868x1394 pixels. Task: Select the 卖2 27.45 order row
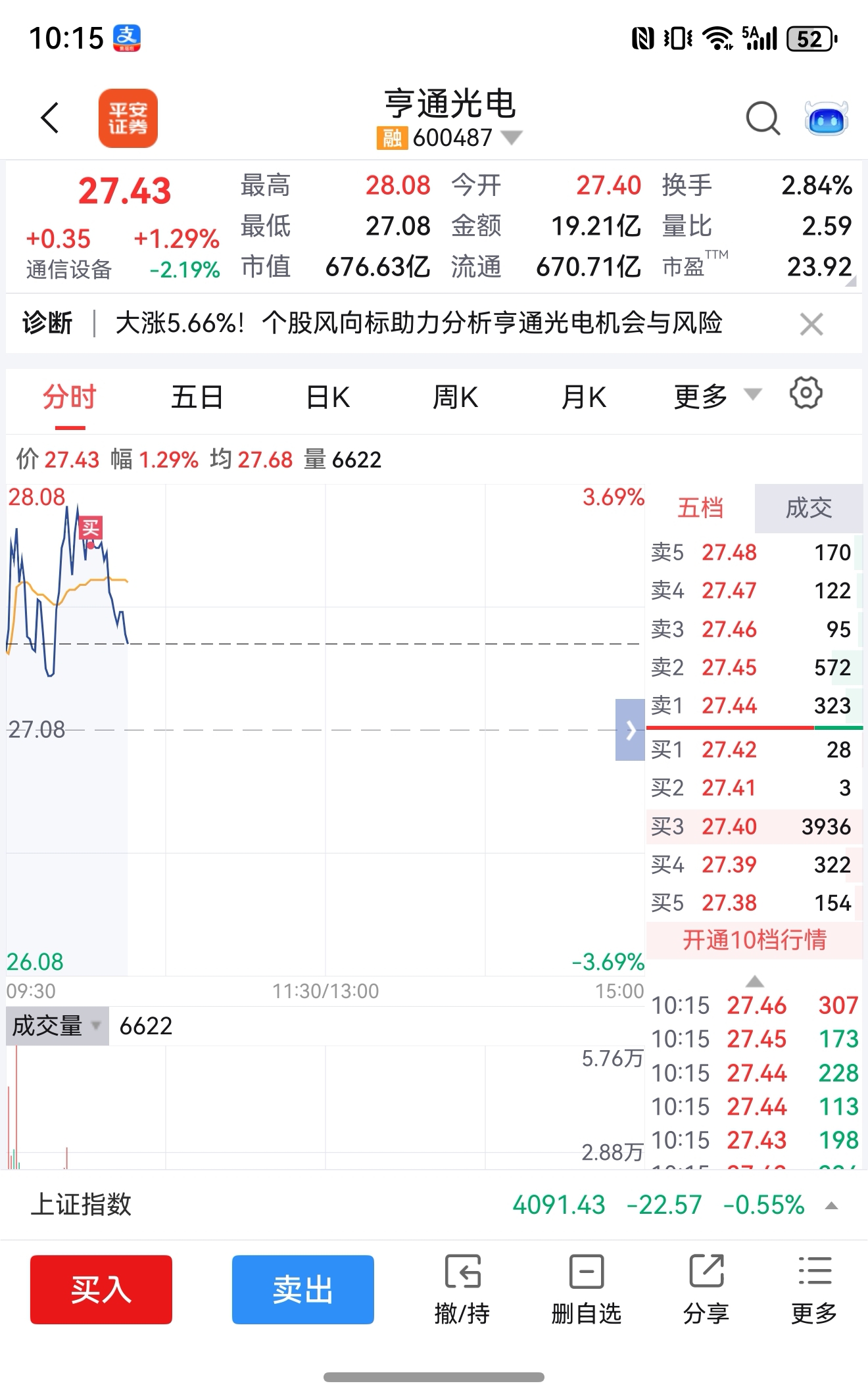[x=754, y=667]
